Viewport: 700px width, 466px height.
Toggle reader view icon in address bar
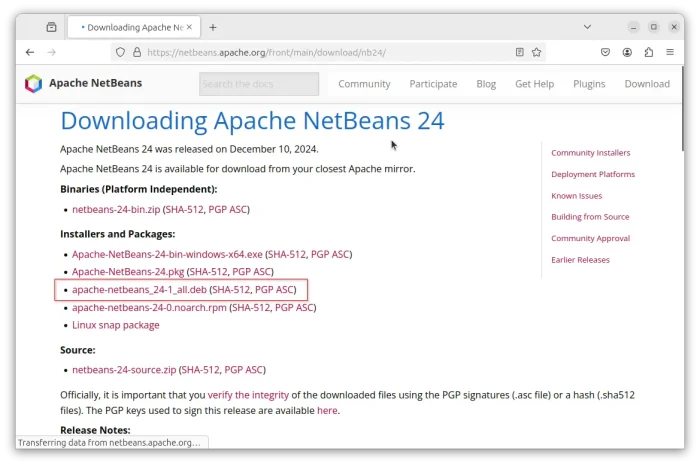[x=519, y=52]
